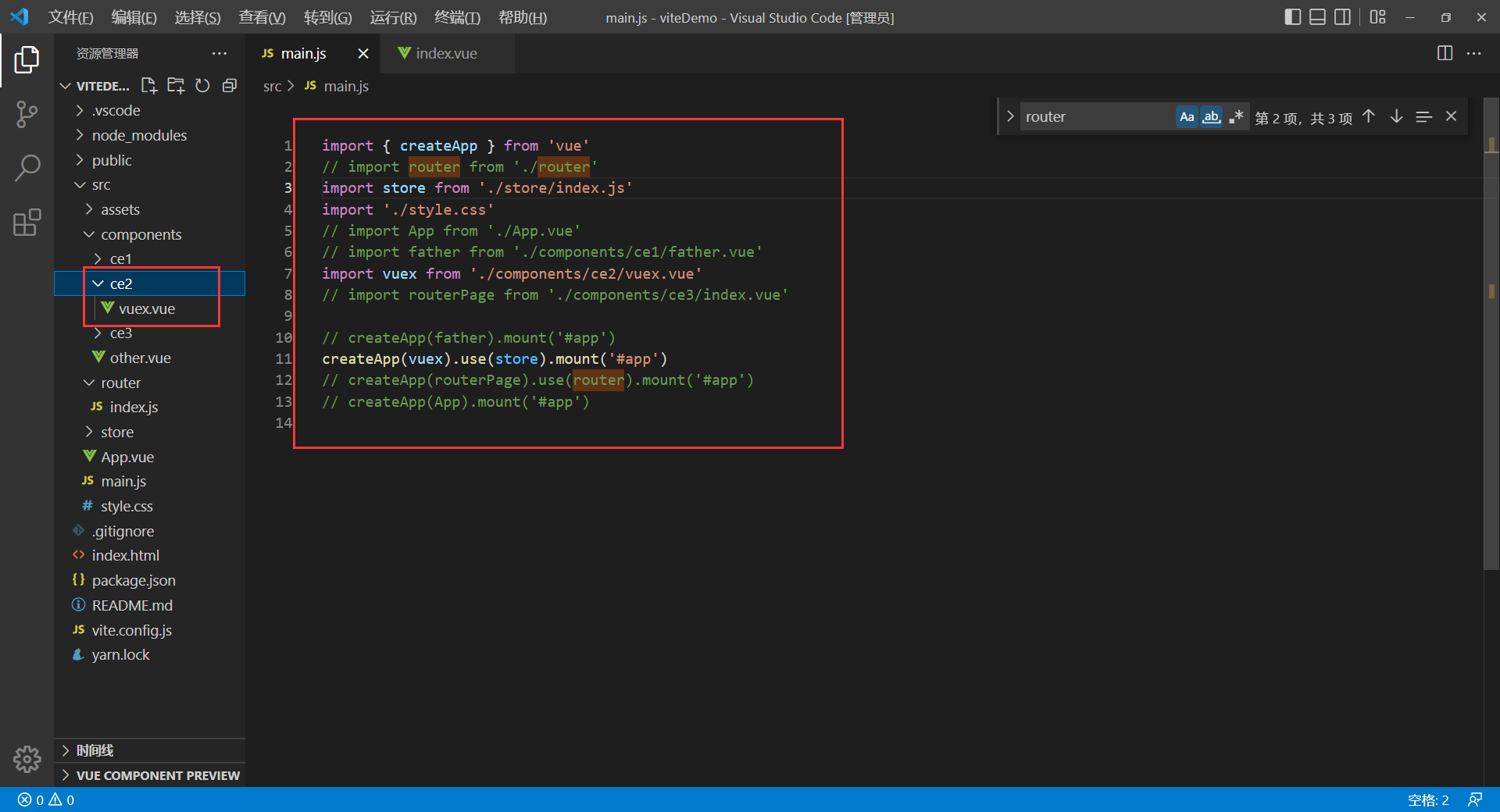Click the src breadcrumb segment

tap(272, 86)
